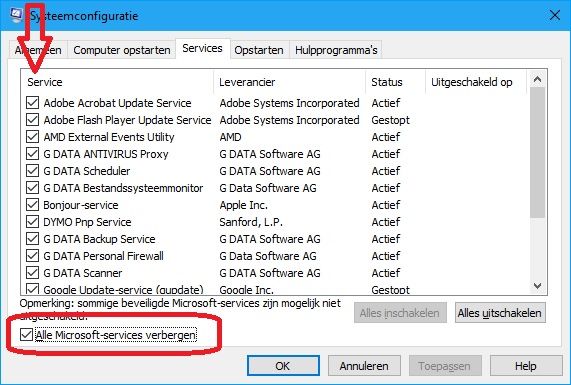Click the Systeemconfiguratie title bar icon
The height and width of the screenshot is (385, 571).
16,15
